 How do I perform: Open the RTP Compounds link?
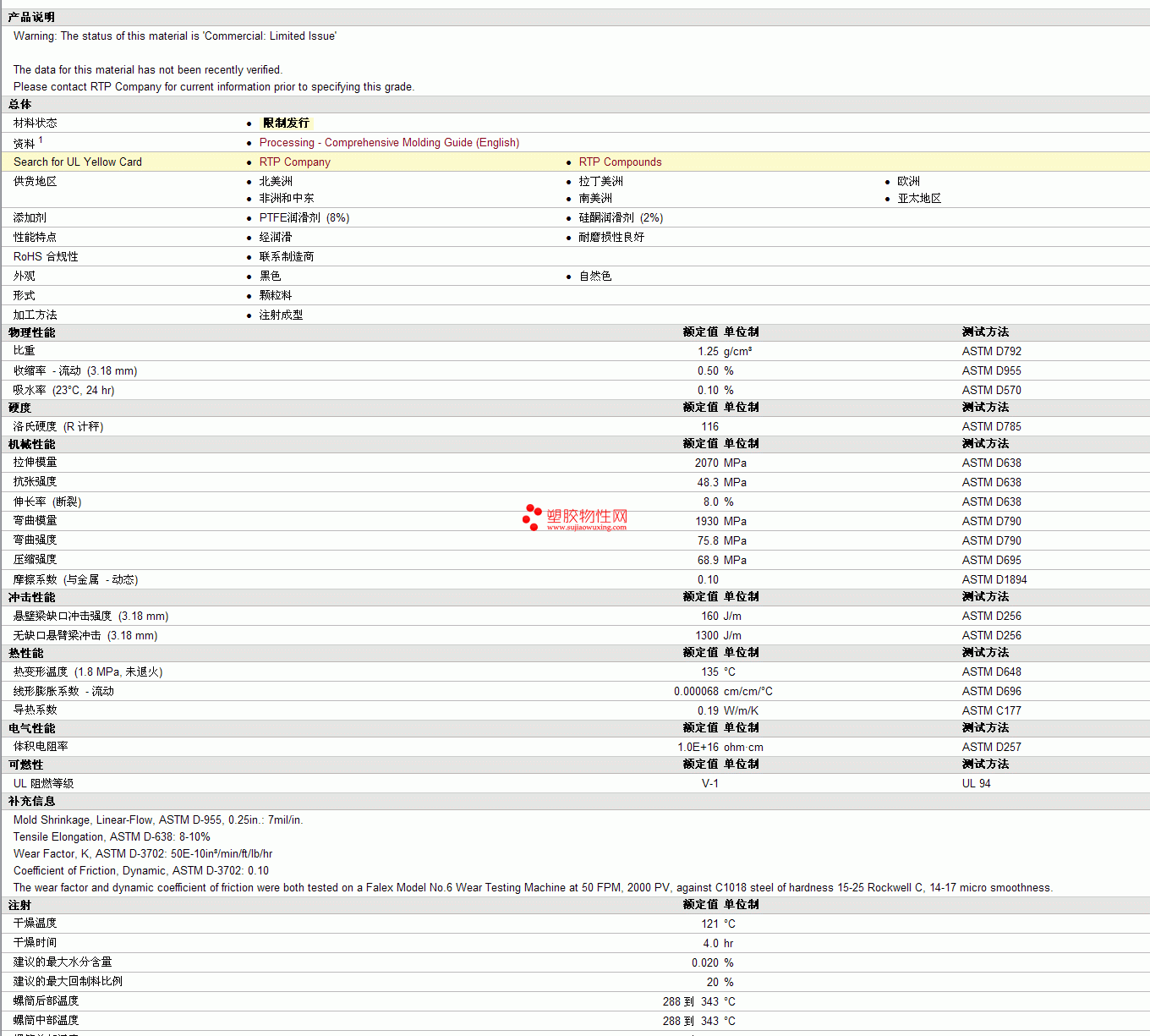[620, 162]
